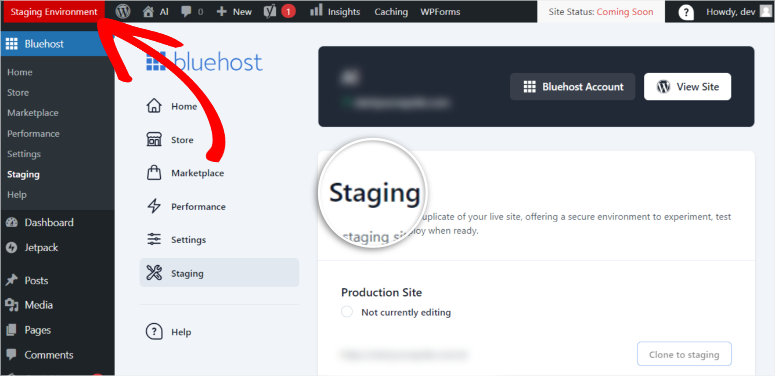
Task: Click the View Site button
Action: 687,87
